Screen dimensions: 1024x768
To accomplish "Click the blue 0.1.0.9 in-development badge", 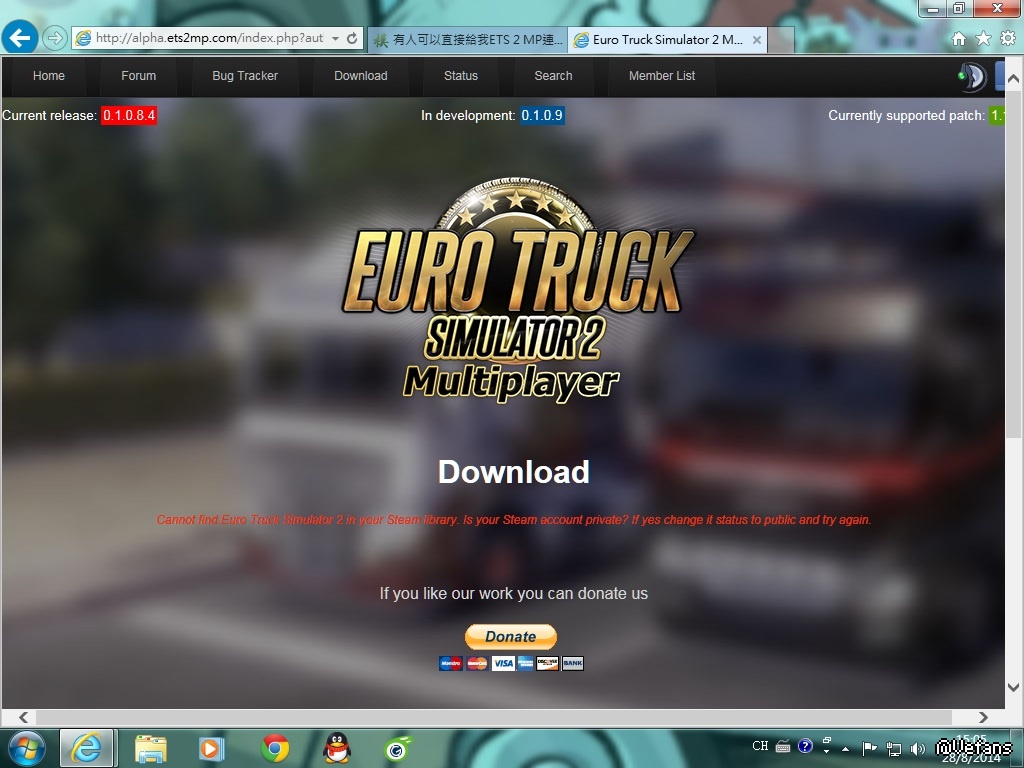I will click(x=542, y=116).
